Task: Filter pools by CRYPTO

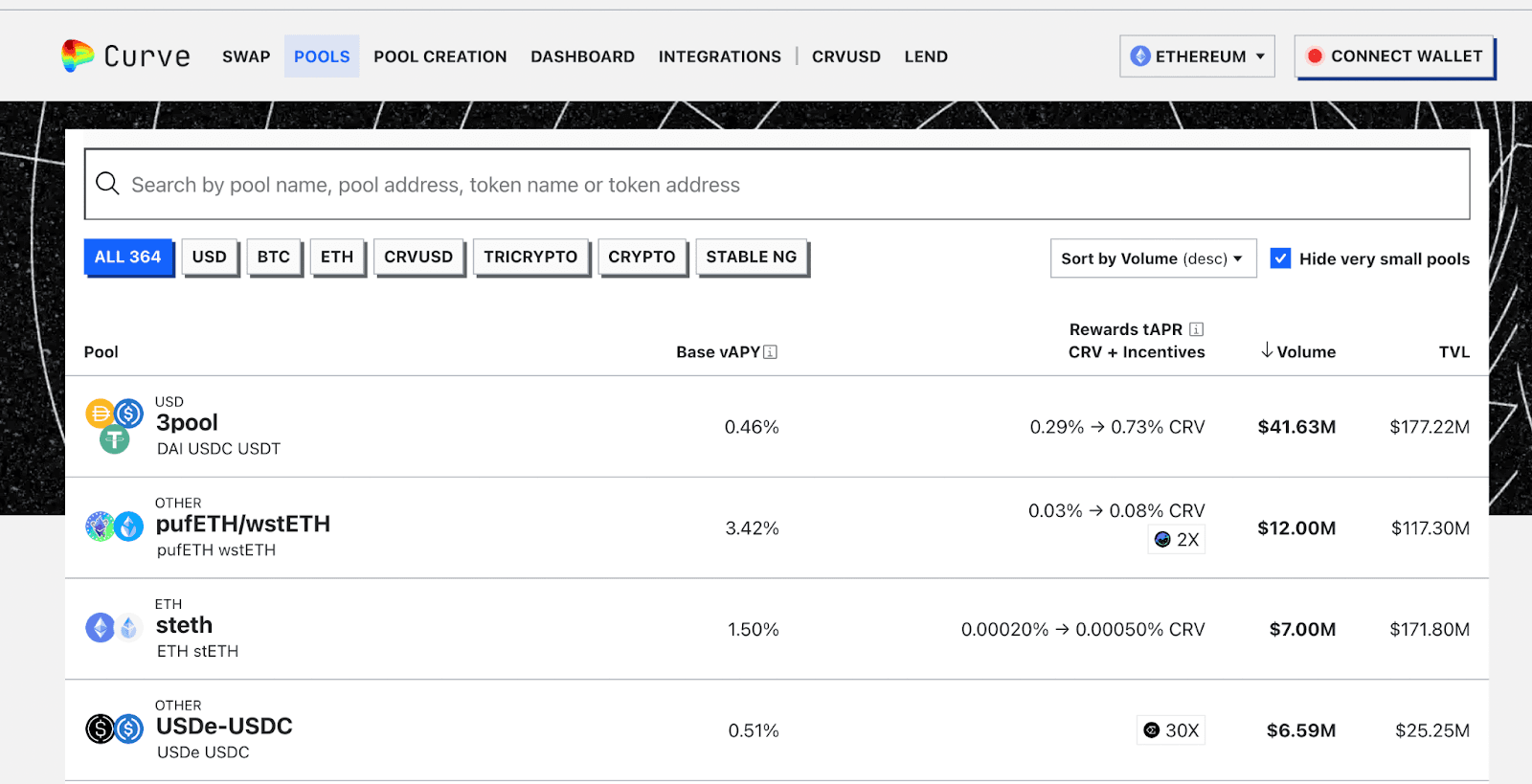Action: (642, 257)
